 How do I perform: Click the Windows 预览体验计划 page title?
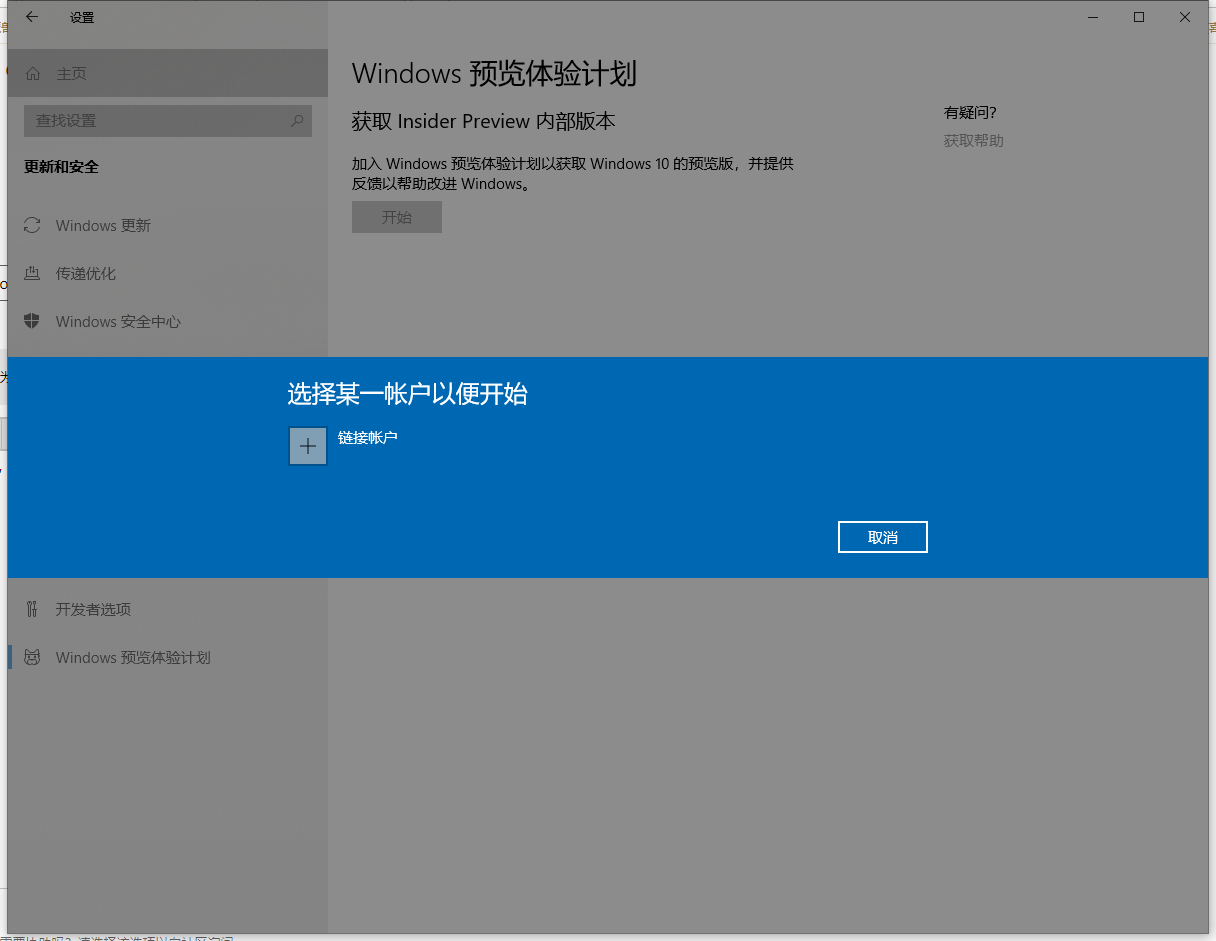pos(495,74)
